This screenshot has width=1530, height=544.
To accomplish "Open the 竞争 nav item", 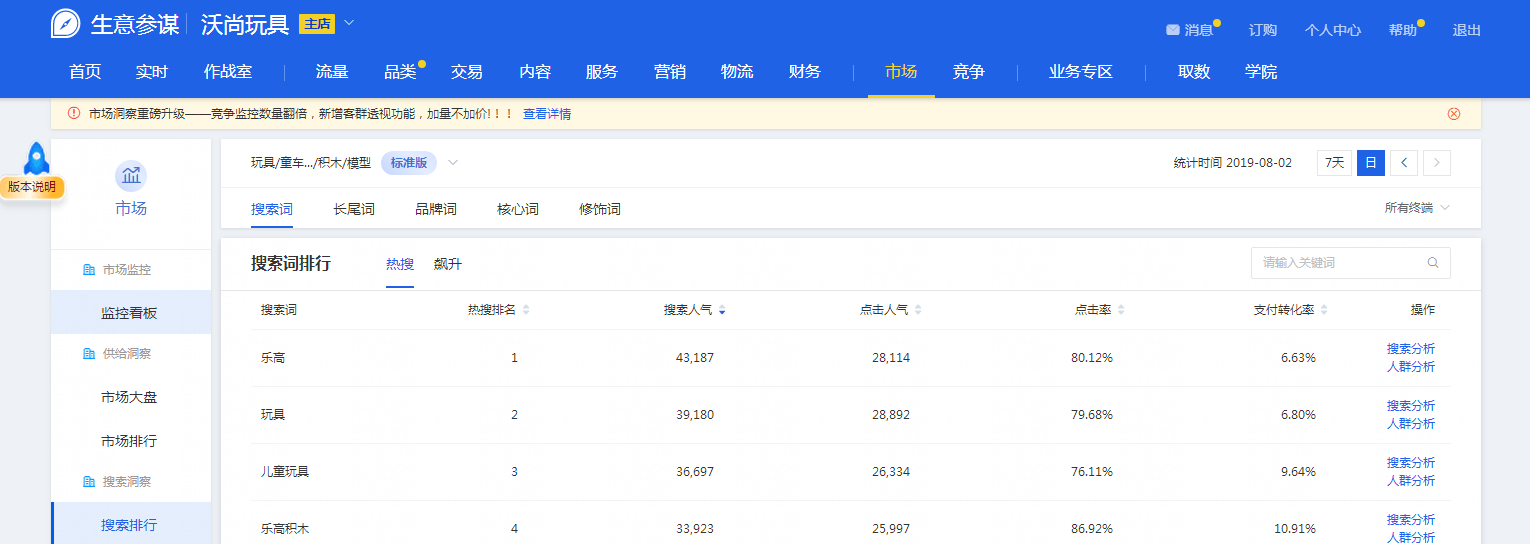I will (x=969, y=72).
